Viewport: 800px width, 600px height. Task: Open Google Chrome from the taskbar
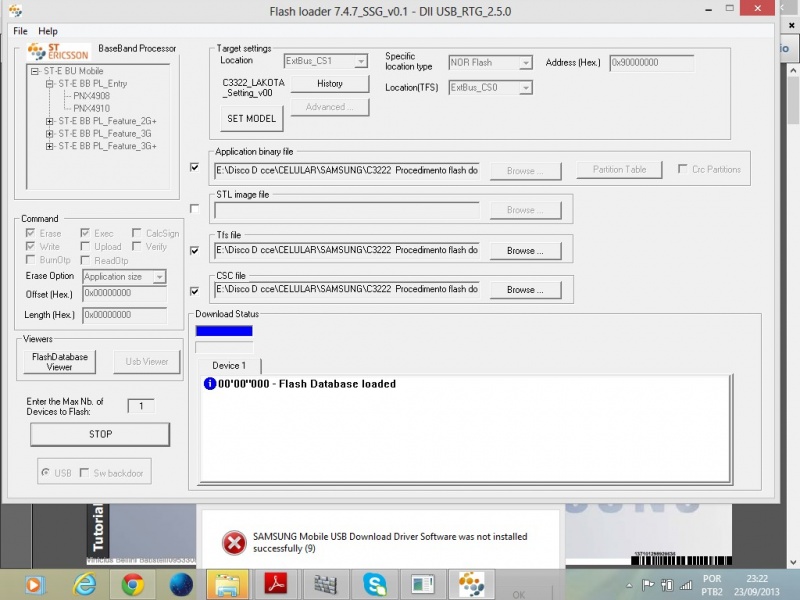[x=133, y=585]
